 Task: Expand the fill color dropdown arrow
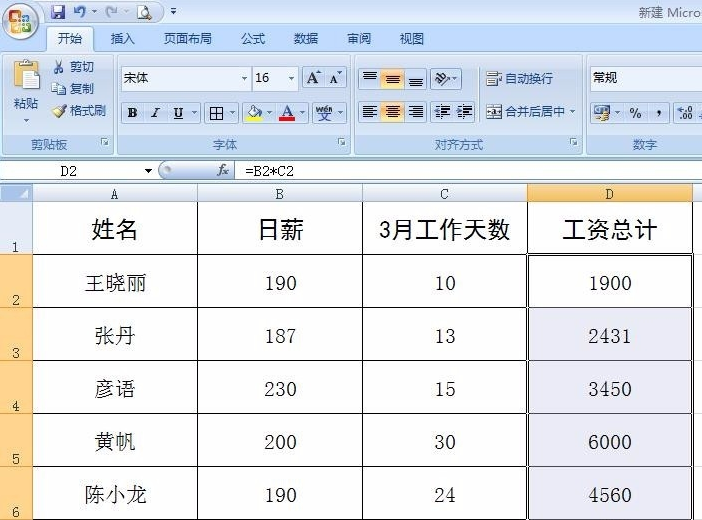[x=270, y=112]
